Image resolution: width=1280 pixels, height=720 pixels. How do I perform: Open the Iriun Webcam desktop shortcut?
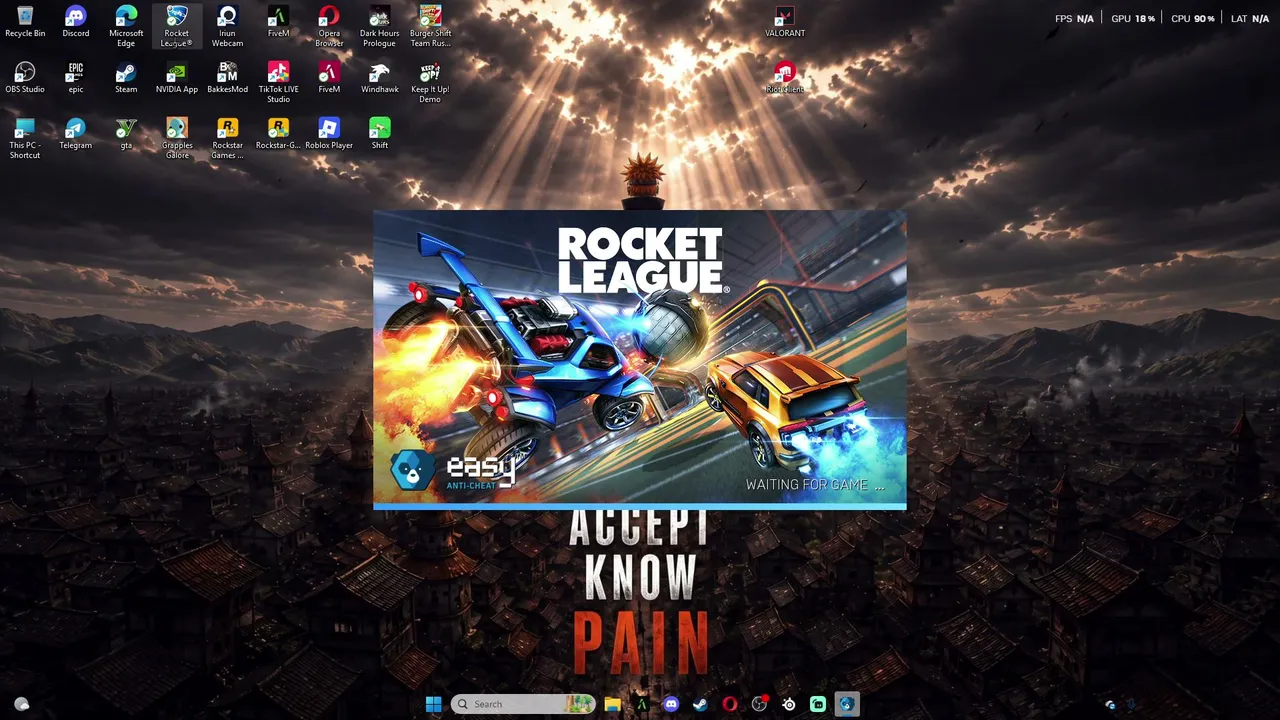227,26
